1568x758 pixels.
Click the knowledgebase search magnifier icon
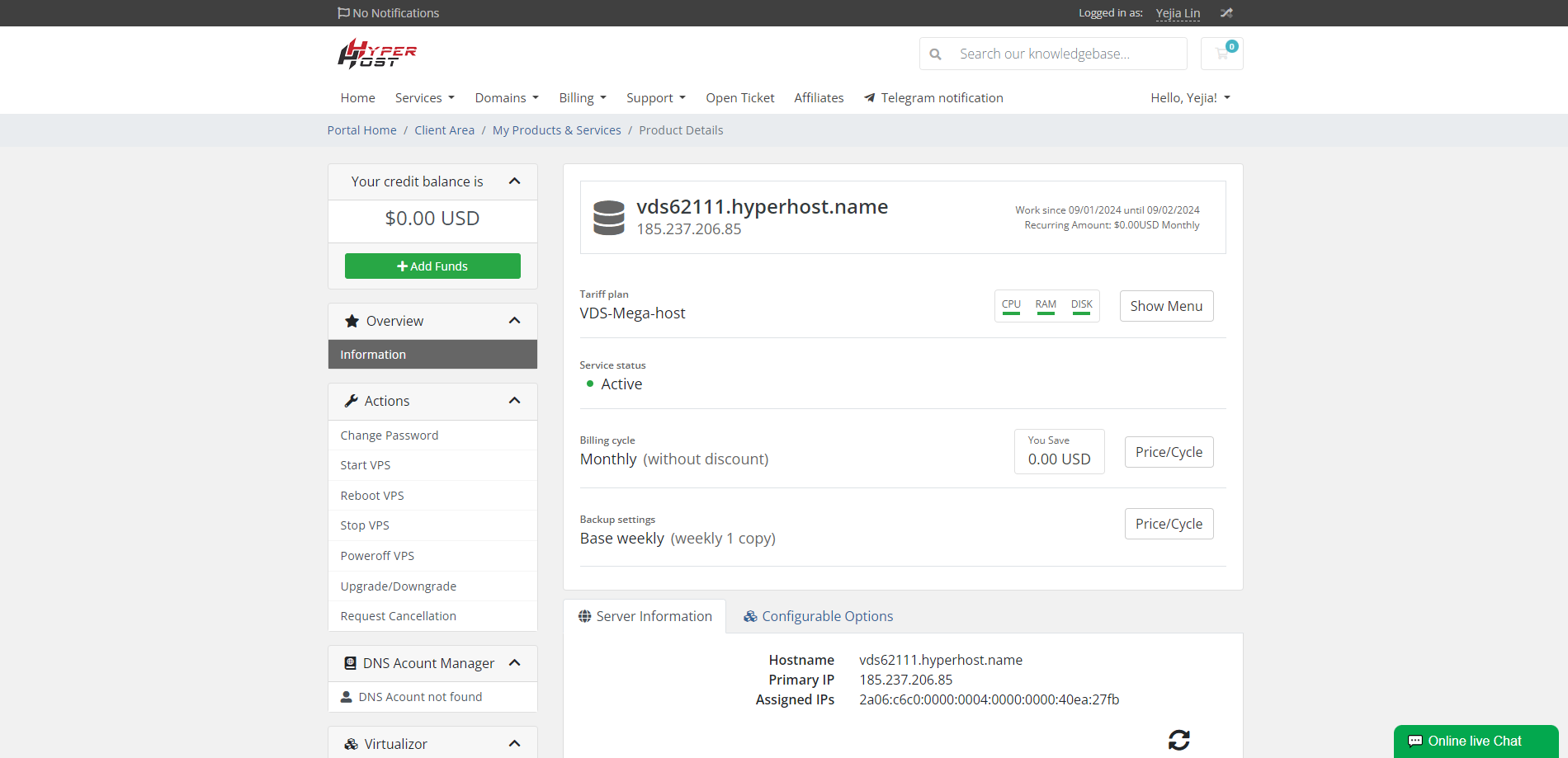click(935, 54)
